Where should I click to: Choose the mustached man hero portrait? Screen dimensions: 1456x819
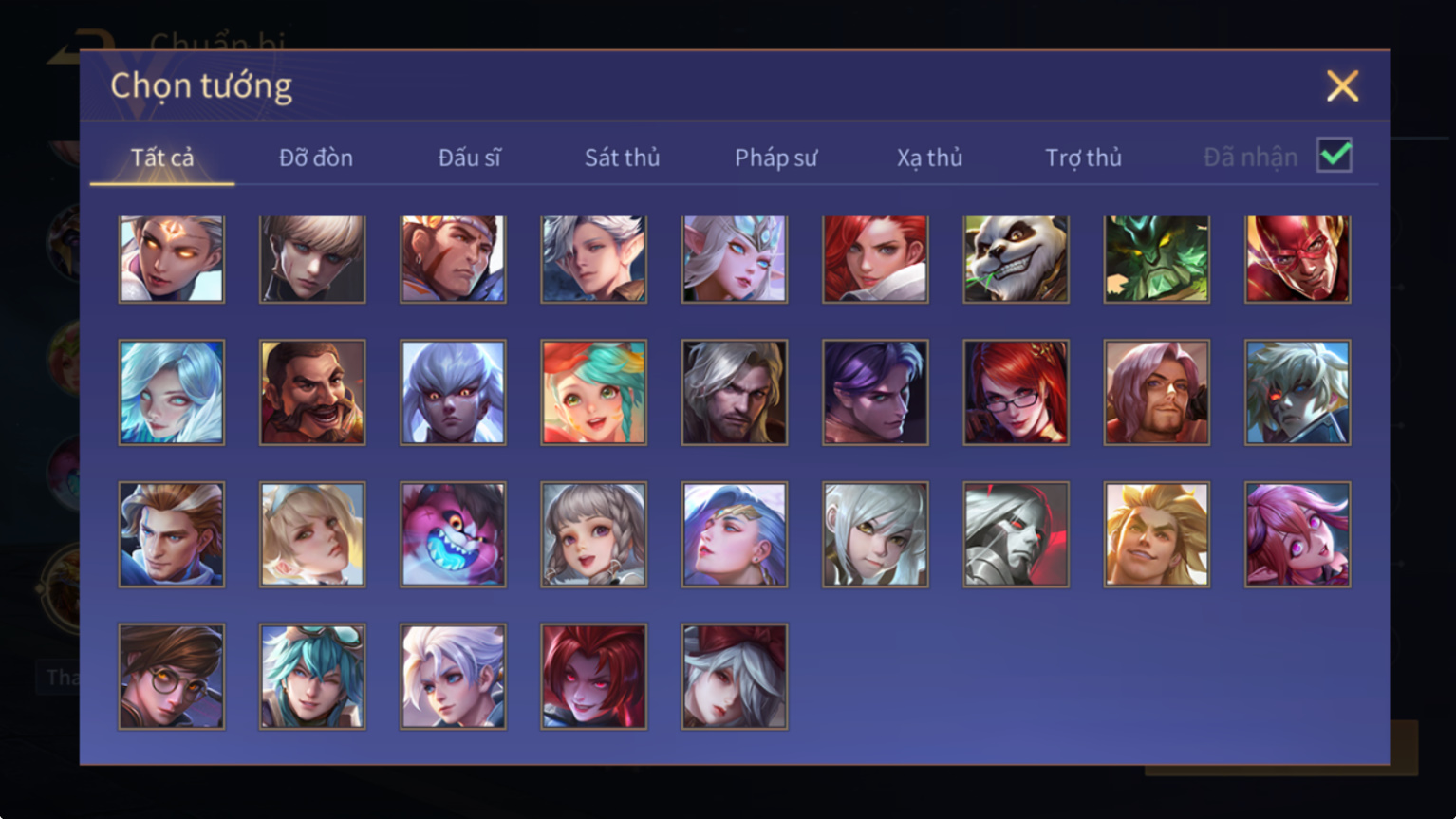(x=312, y=392)
